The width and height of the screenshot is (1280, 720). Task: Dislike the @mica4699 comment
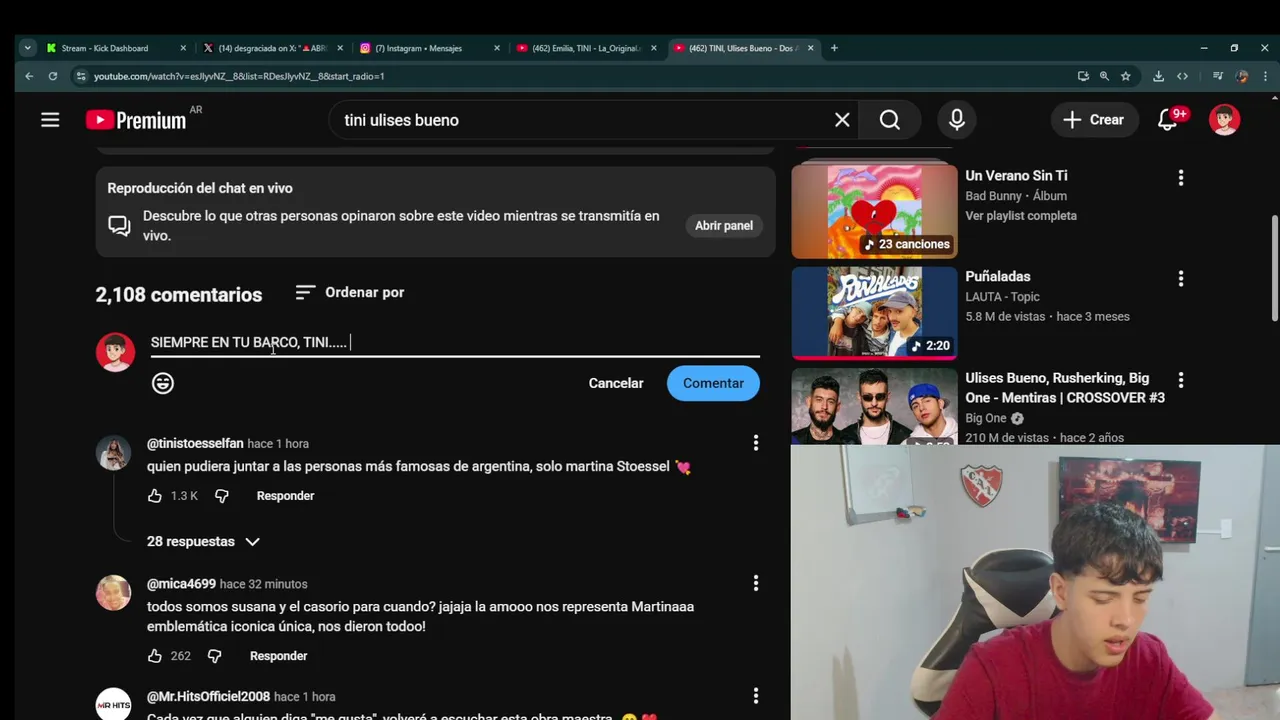[214, 656]
